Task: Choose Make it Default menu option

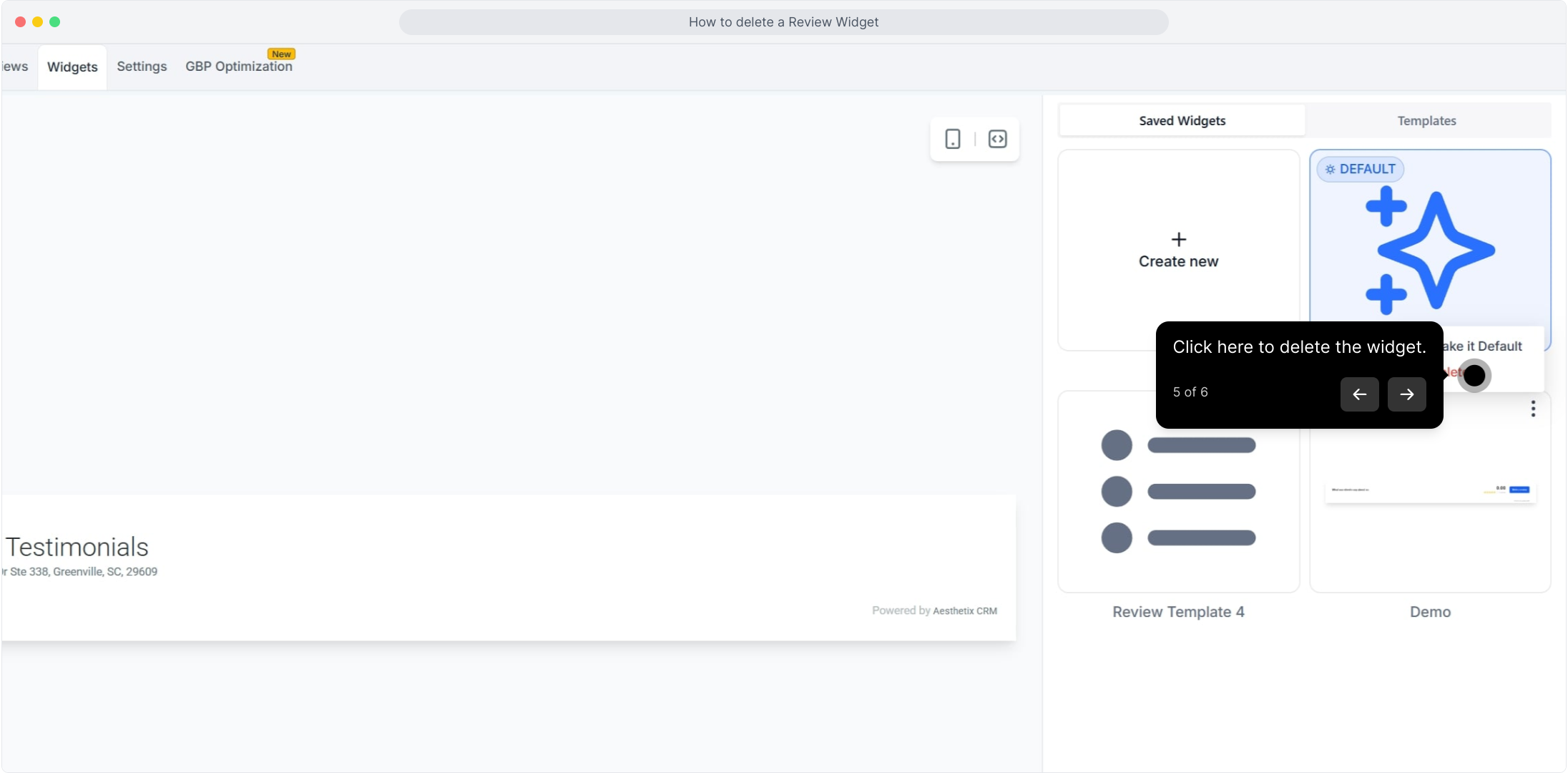Action: [x=1482, y=346]
